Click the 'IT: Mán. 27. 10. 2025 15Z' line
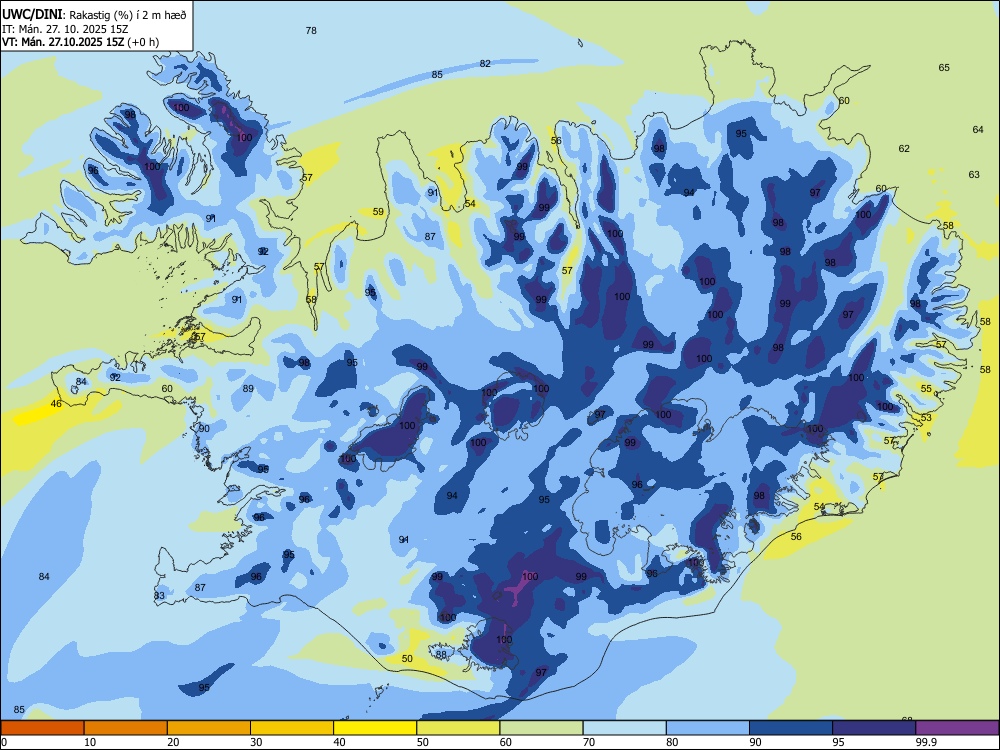 click(x=65, y=29)
